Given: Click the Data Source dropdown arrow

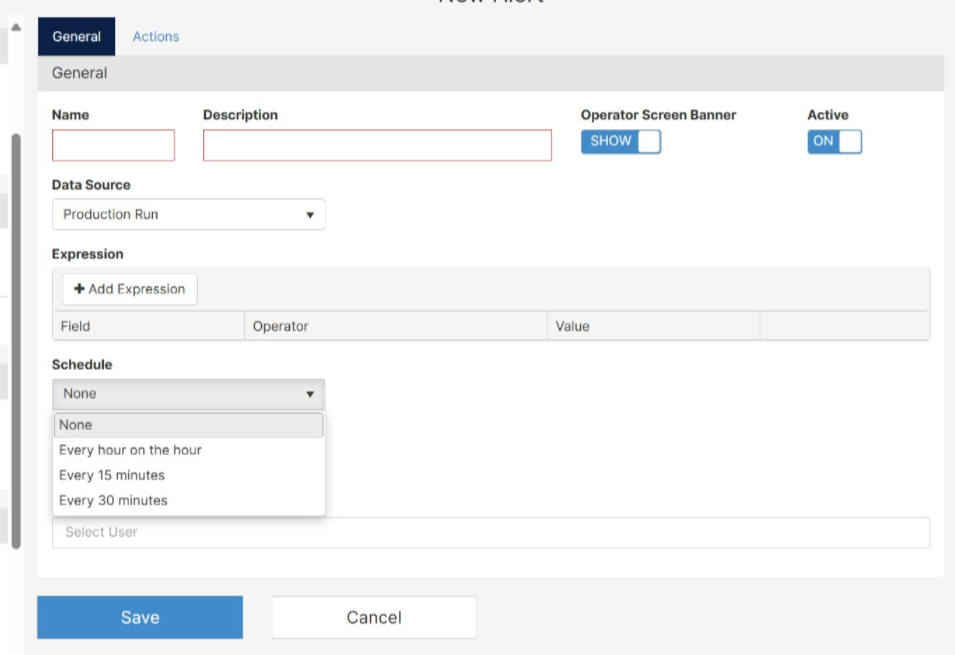Looking at the screenshot, I should click(310, 215).
